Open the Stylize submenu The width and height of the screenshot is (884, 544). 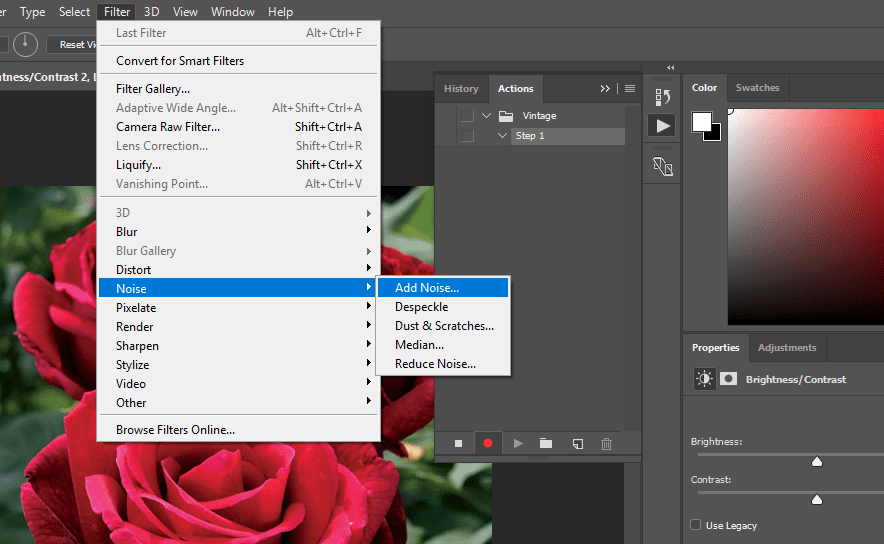[x=237, y=365]
